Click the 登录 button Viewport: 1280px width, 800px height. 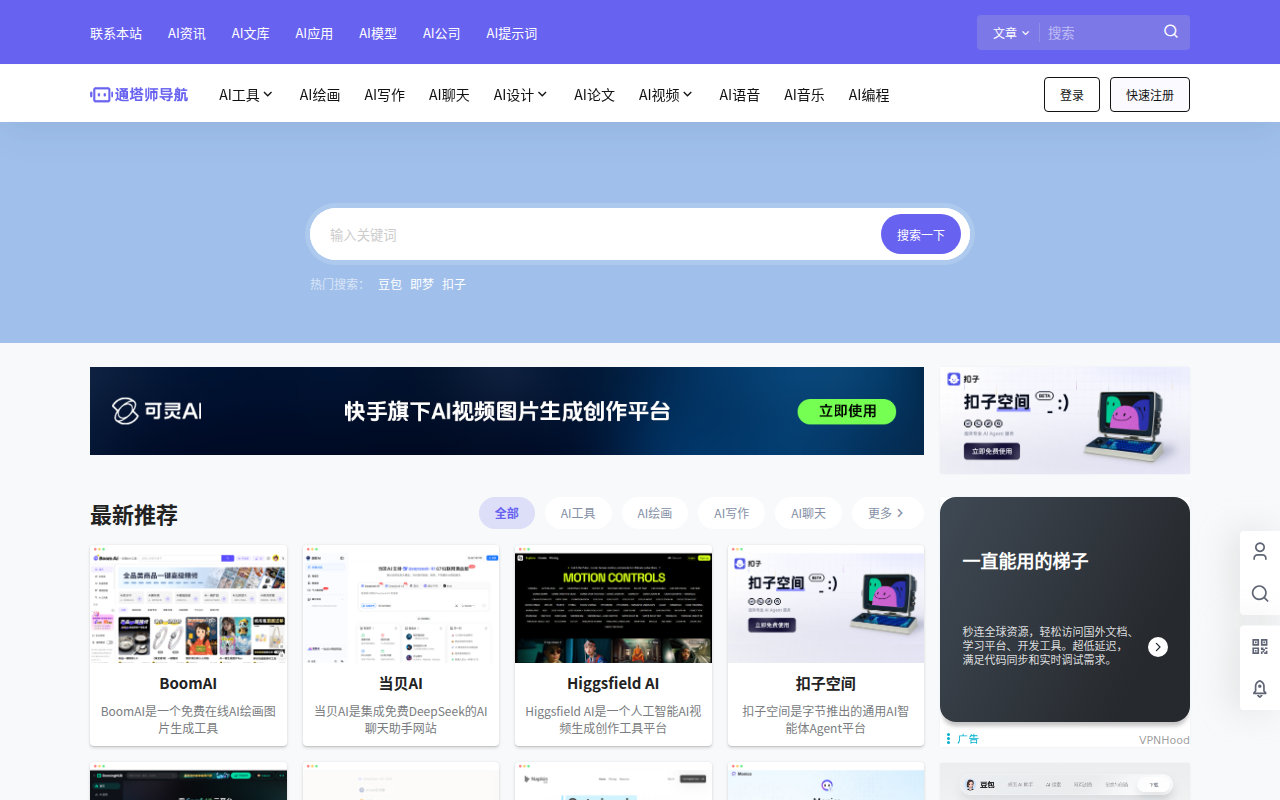1072,94
